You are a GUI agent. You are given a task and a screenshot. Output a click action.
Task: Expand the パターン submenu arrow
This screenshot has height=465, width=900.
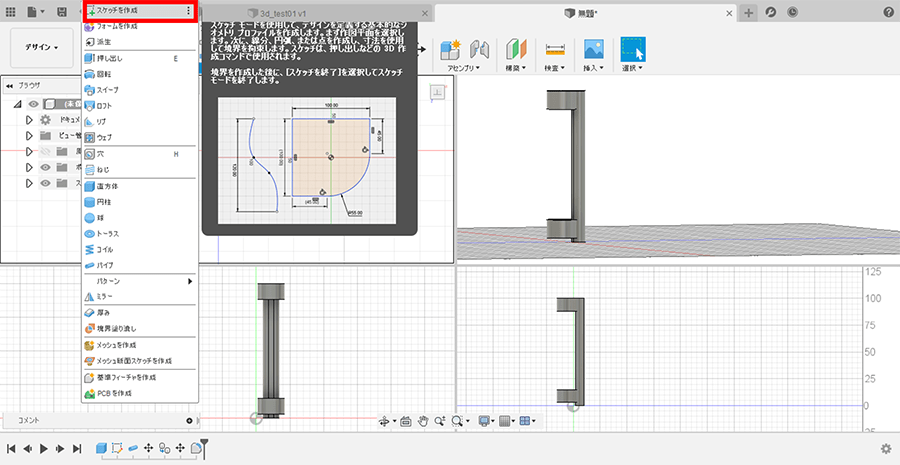pyautogui.click(x=190, y=282)
